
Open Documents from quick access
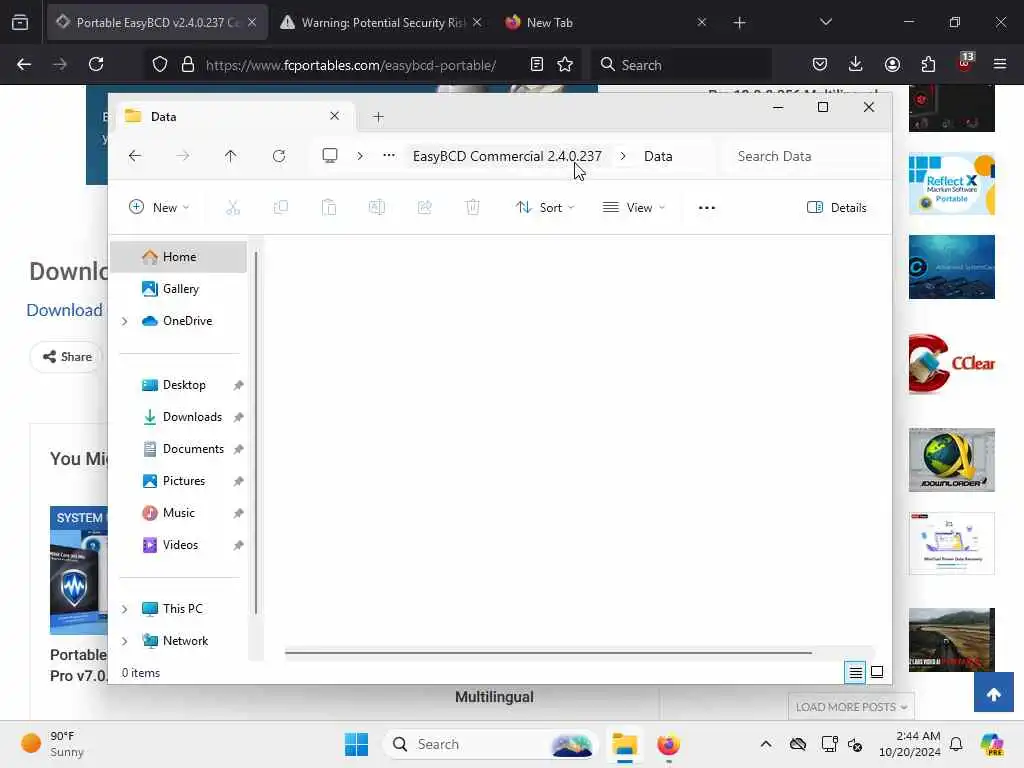tap(193, 449)
